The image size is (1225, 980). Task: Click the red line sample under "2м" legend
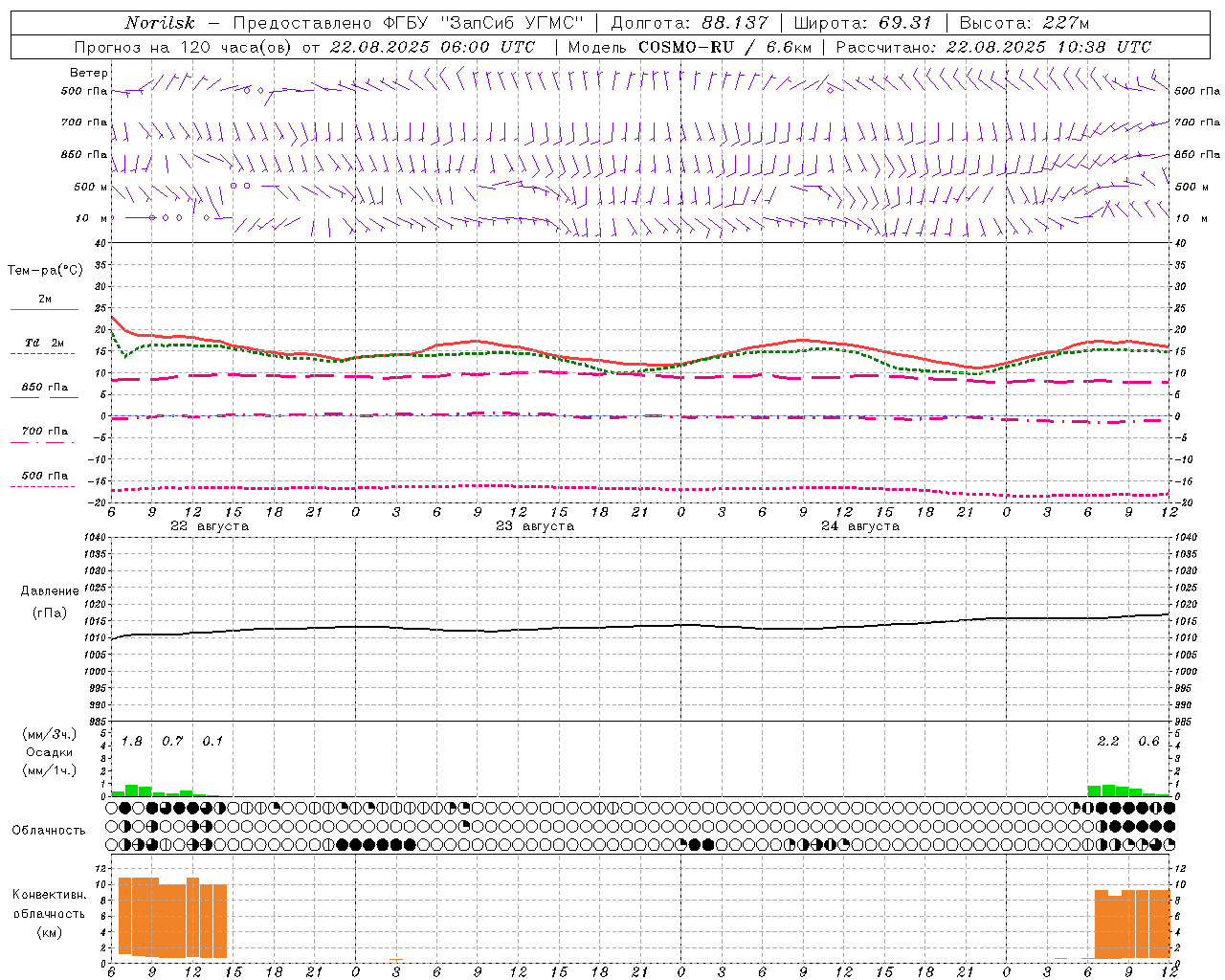click(x=44, y=310)
